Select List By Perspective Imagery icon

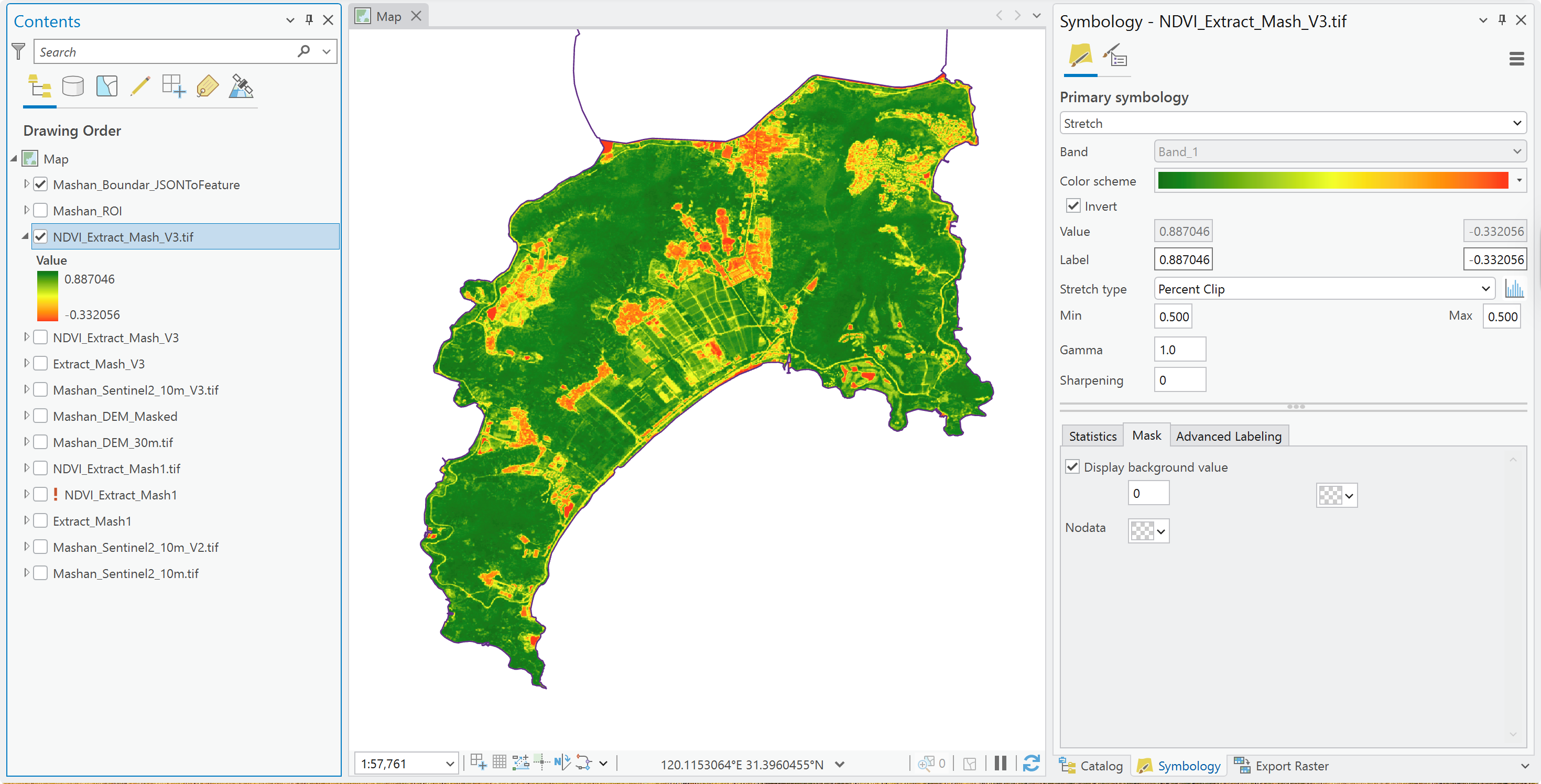coord(241,86)
